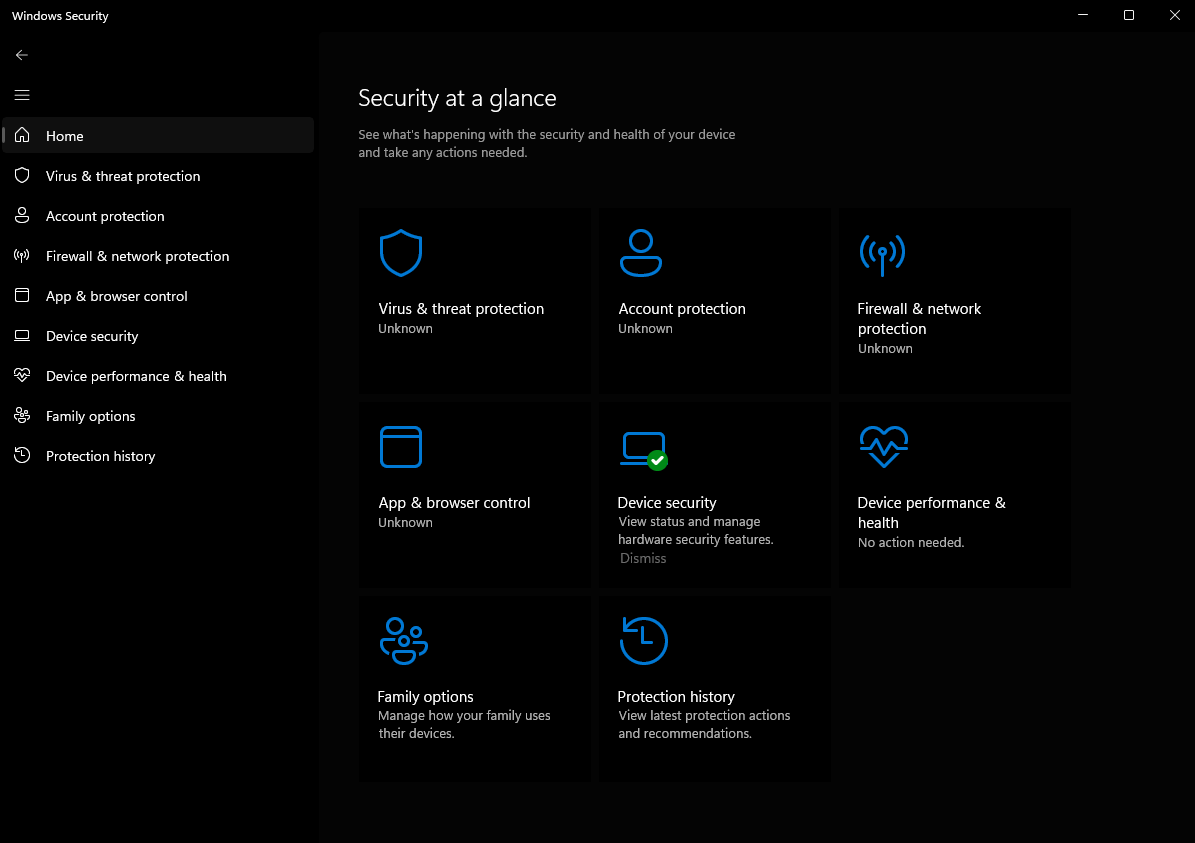Dismiss the Device security notification
Image resolution: width=1195 pixels, height=843 pixels.
click(x=642, y=559)
